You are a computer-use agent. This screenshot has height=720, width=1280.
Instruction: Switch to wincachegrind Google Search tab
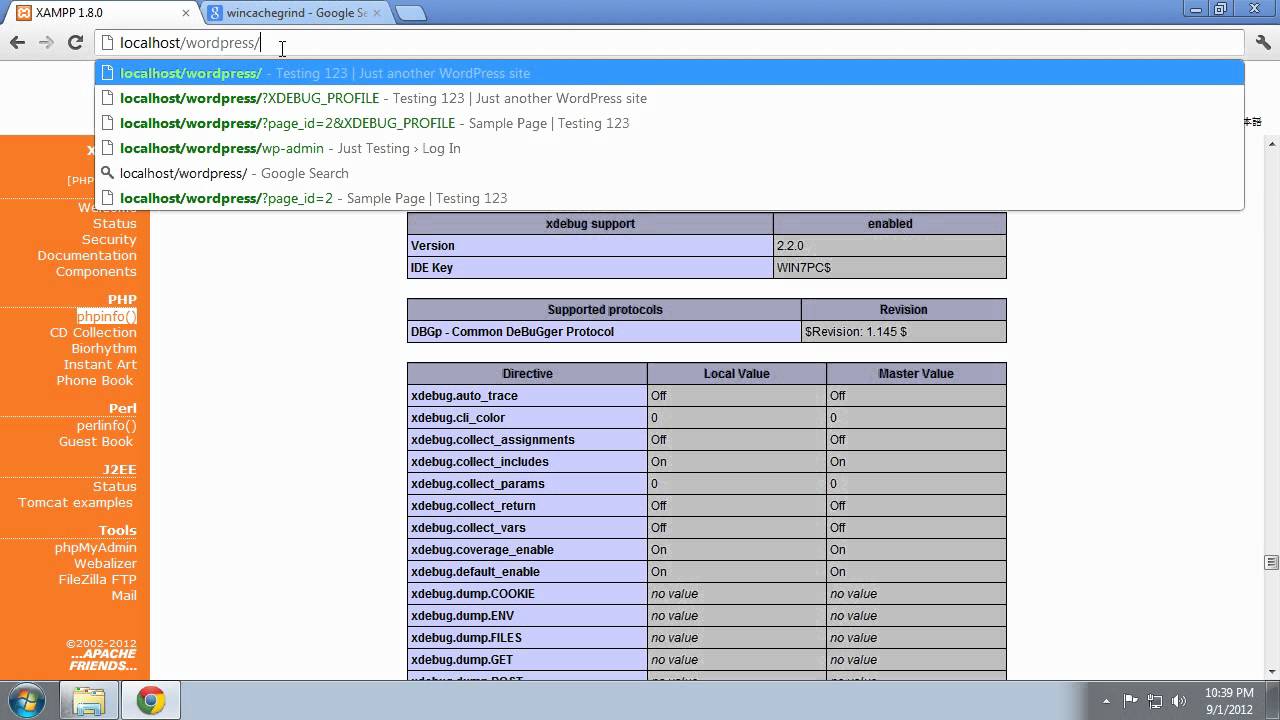(x=295, y=13)
